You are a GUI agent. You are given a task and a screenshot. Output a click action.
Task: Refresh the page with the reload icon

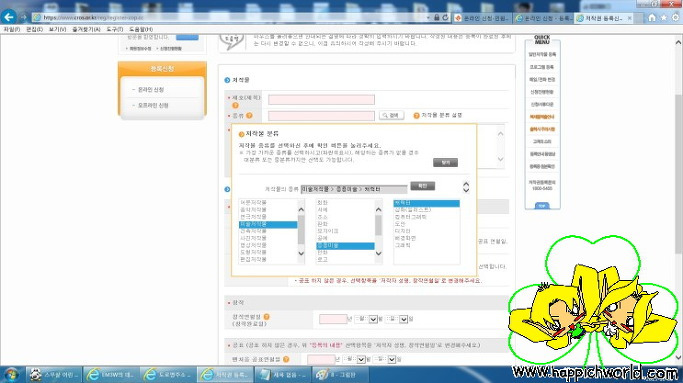click(x=445, y=17)
